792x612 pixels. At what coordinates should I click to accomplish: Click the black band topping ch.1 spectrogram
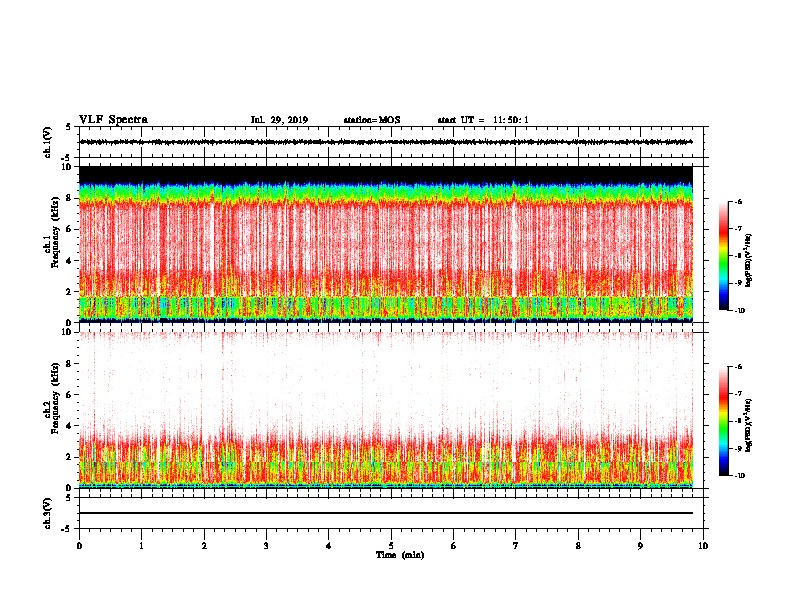(x=386, y=174)
